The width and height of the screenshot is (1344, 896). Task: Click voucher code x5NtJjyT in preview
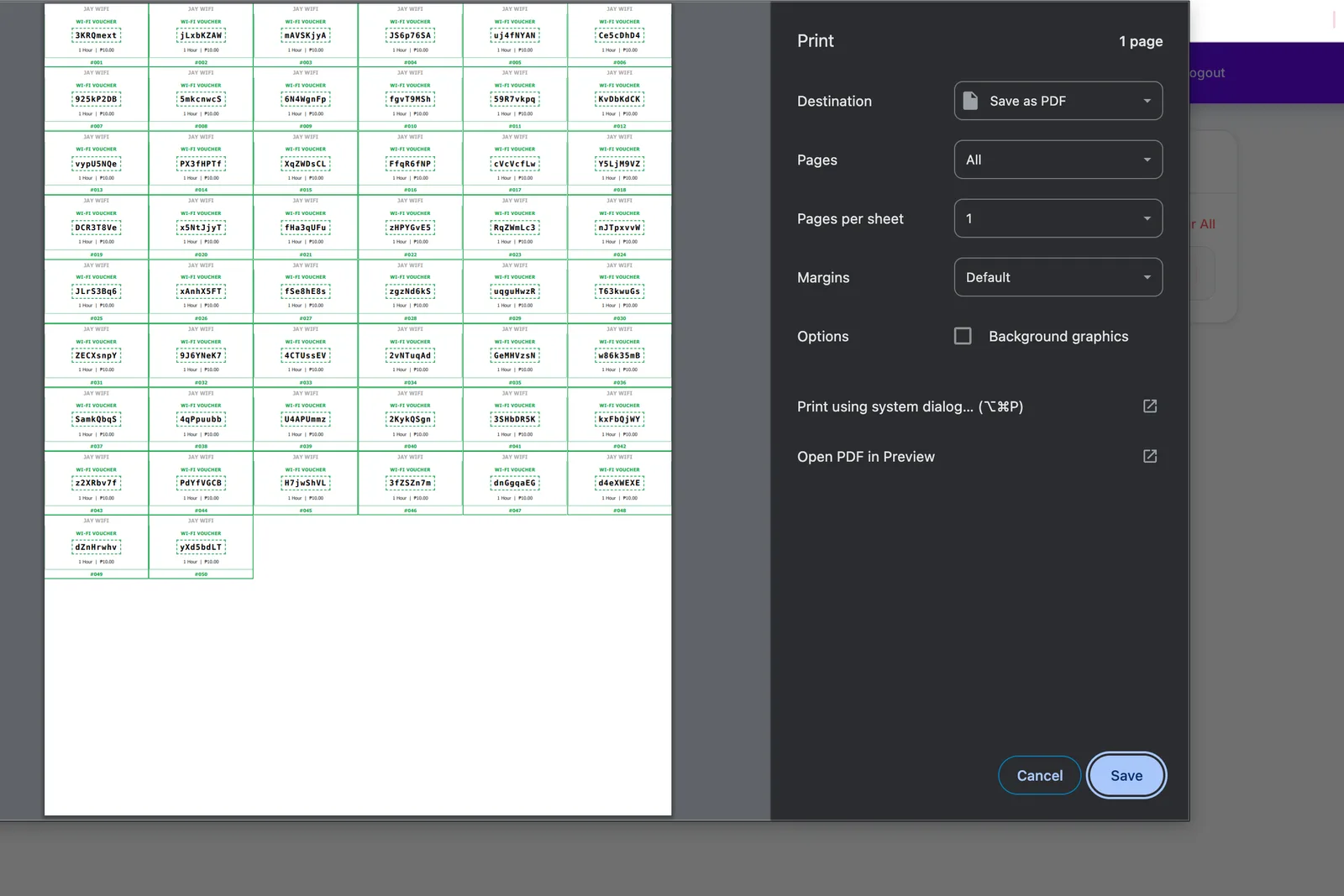tap(201, 228)
